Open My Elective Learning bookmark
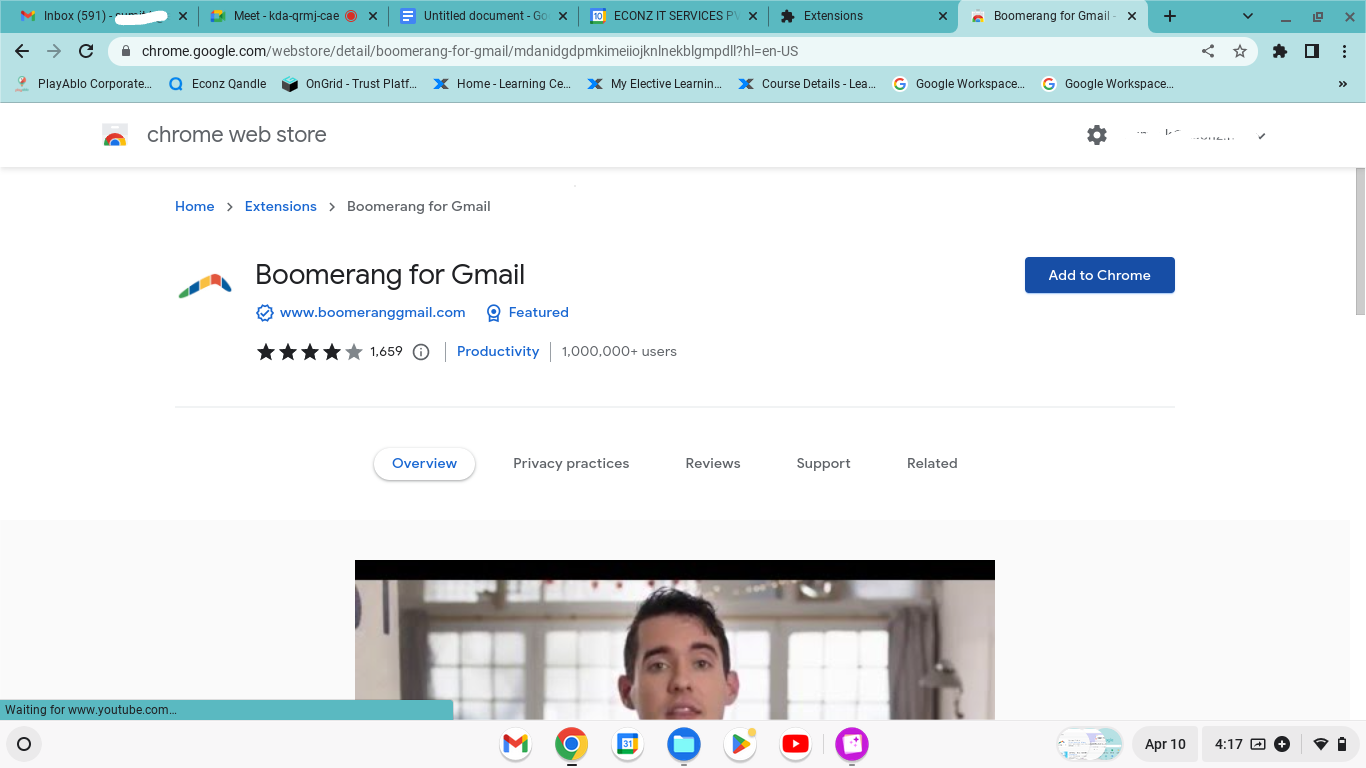The height and width of the screenshot is (768, 1366). [x=654, y=84]
